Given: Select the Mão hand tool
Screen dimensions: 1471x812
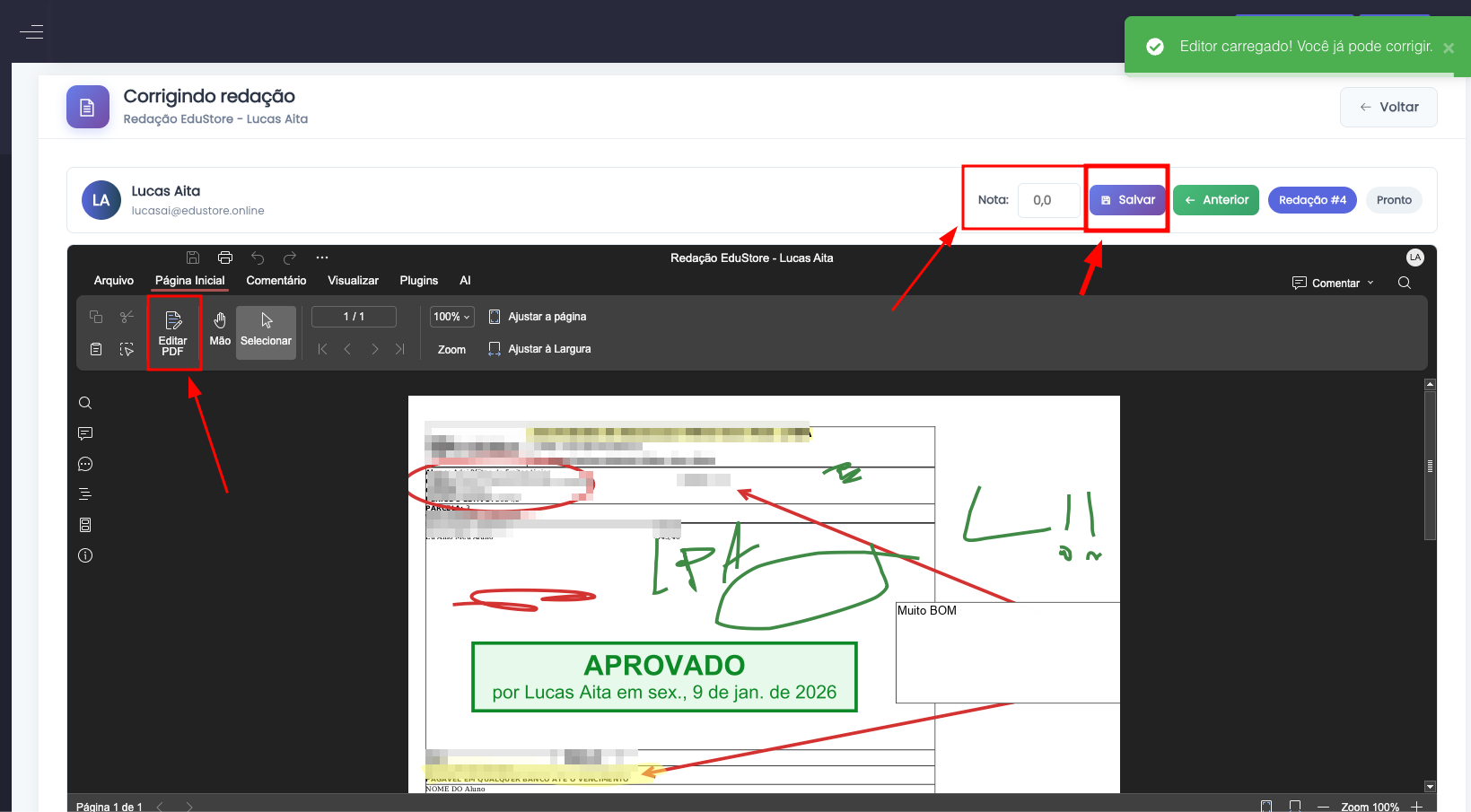Looking at the screenshot, I should tap(220, 329).
